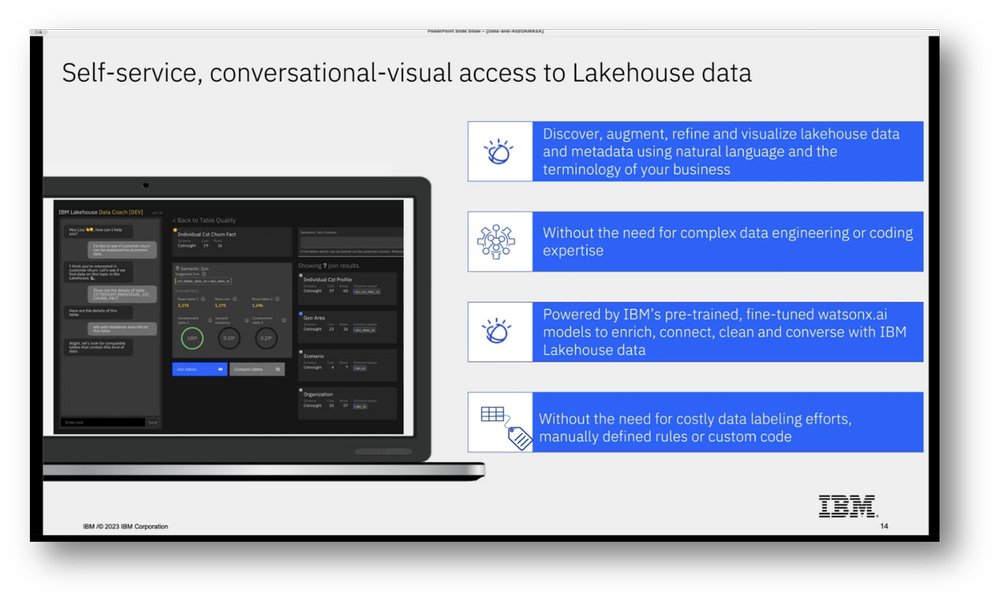Click the schema-based tag on Individual Cst Profile
1000x602 pixels.
[x=367, y=292]
